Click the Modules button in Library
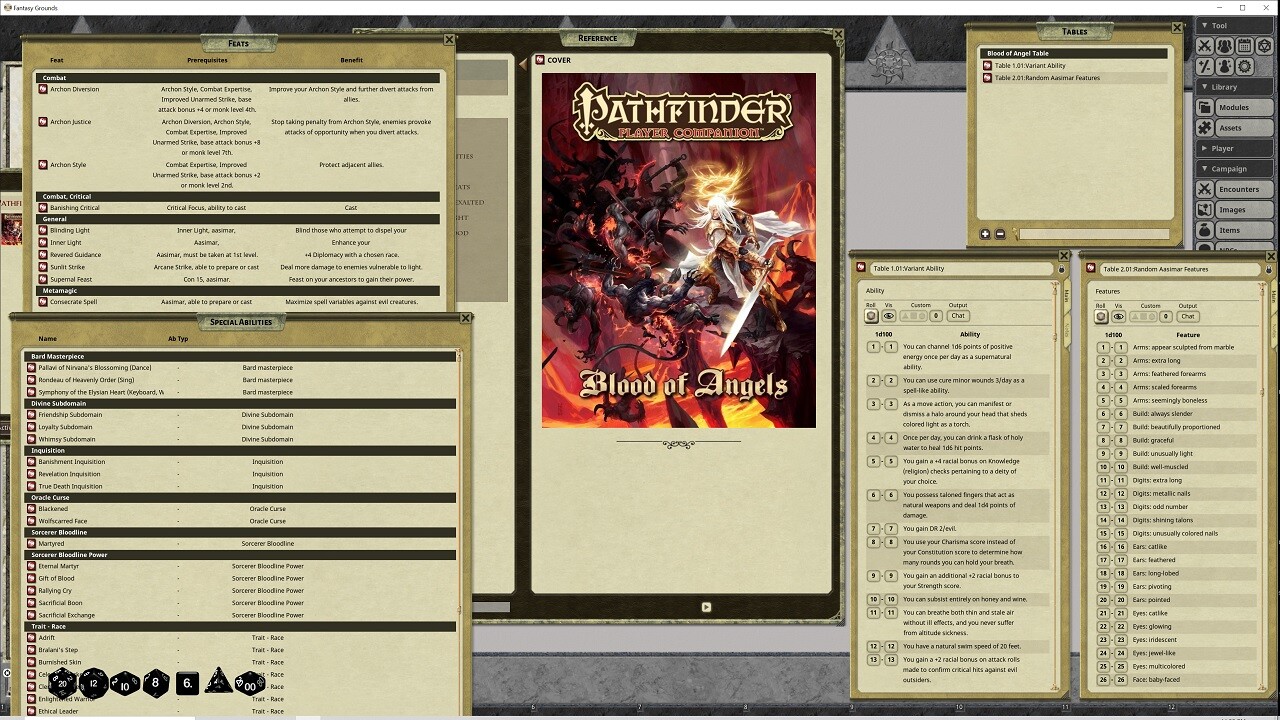This screenshot has width=1280, height=720. [x=1234, y=107]
